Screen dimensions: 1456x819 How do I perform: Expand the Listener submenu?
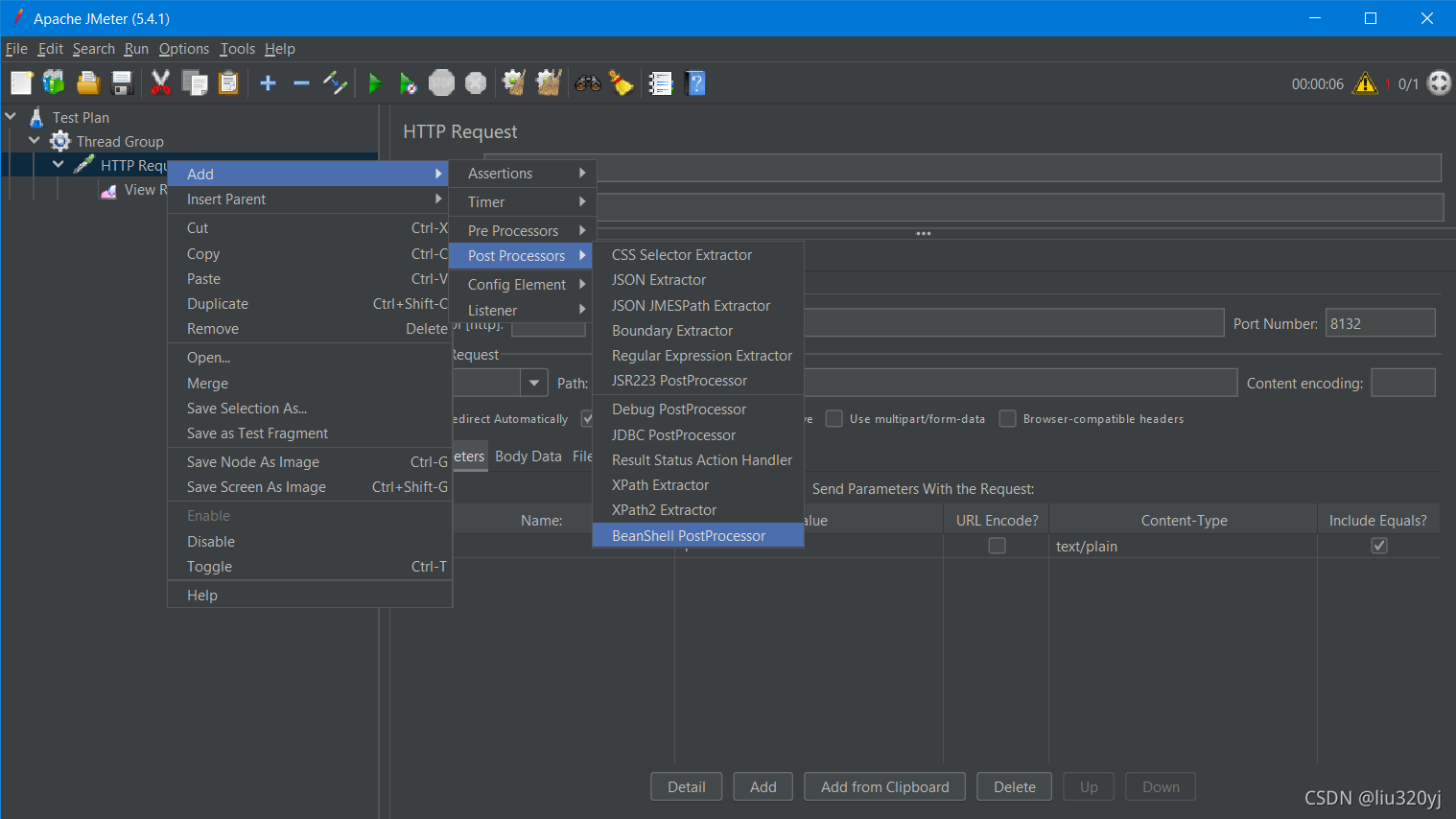coord(523,311)
